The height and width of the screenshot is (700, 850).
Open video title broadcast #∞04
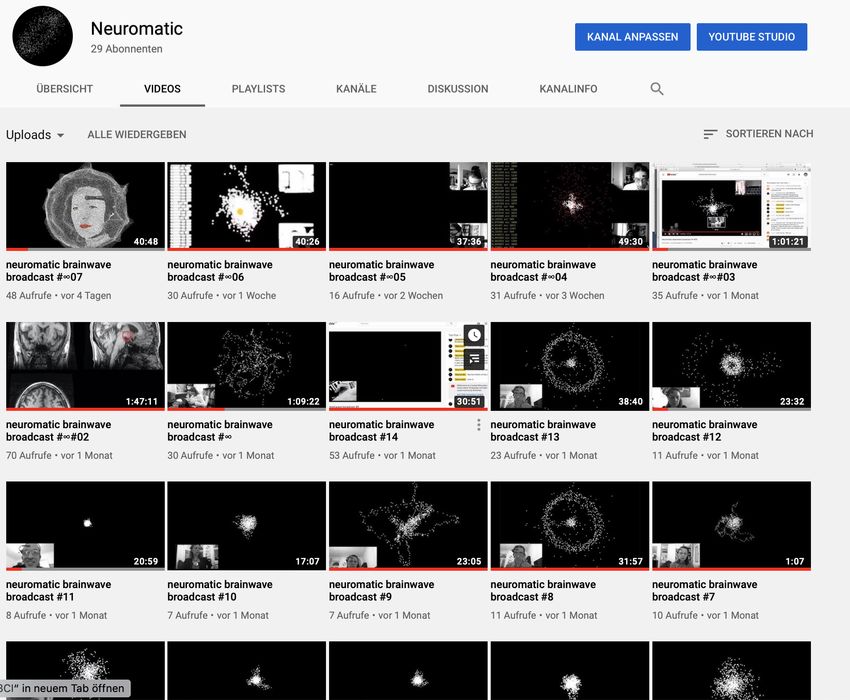pyautogui.click(x=543, y=271)
